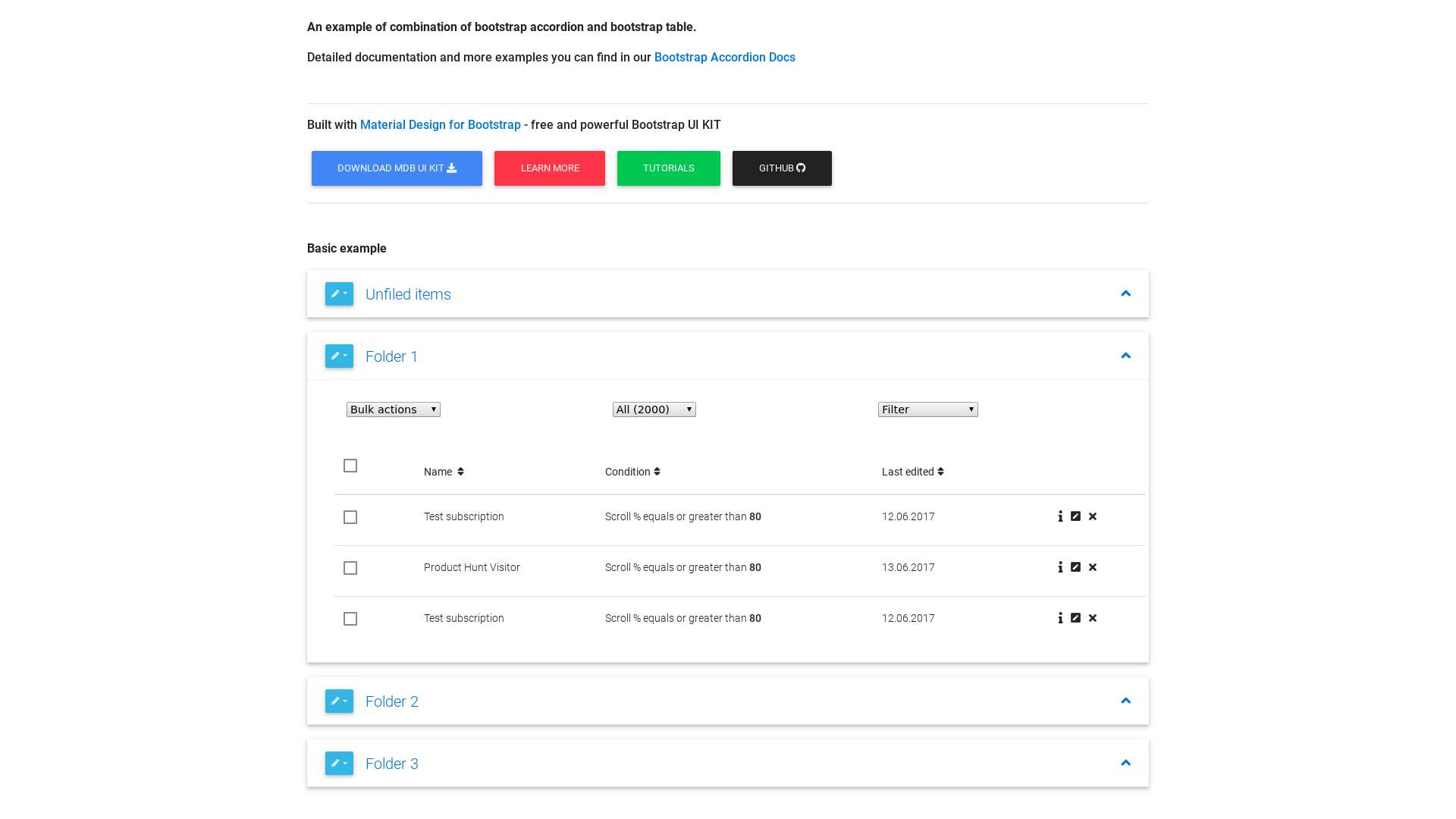Select the checkbox for the first Test subscription
The image size is (1456, 819).
[x=350, y=517]
